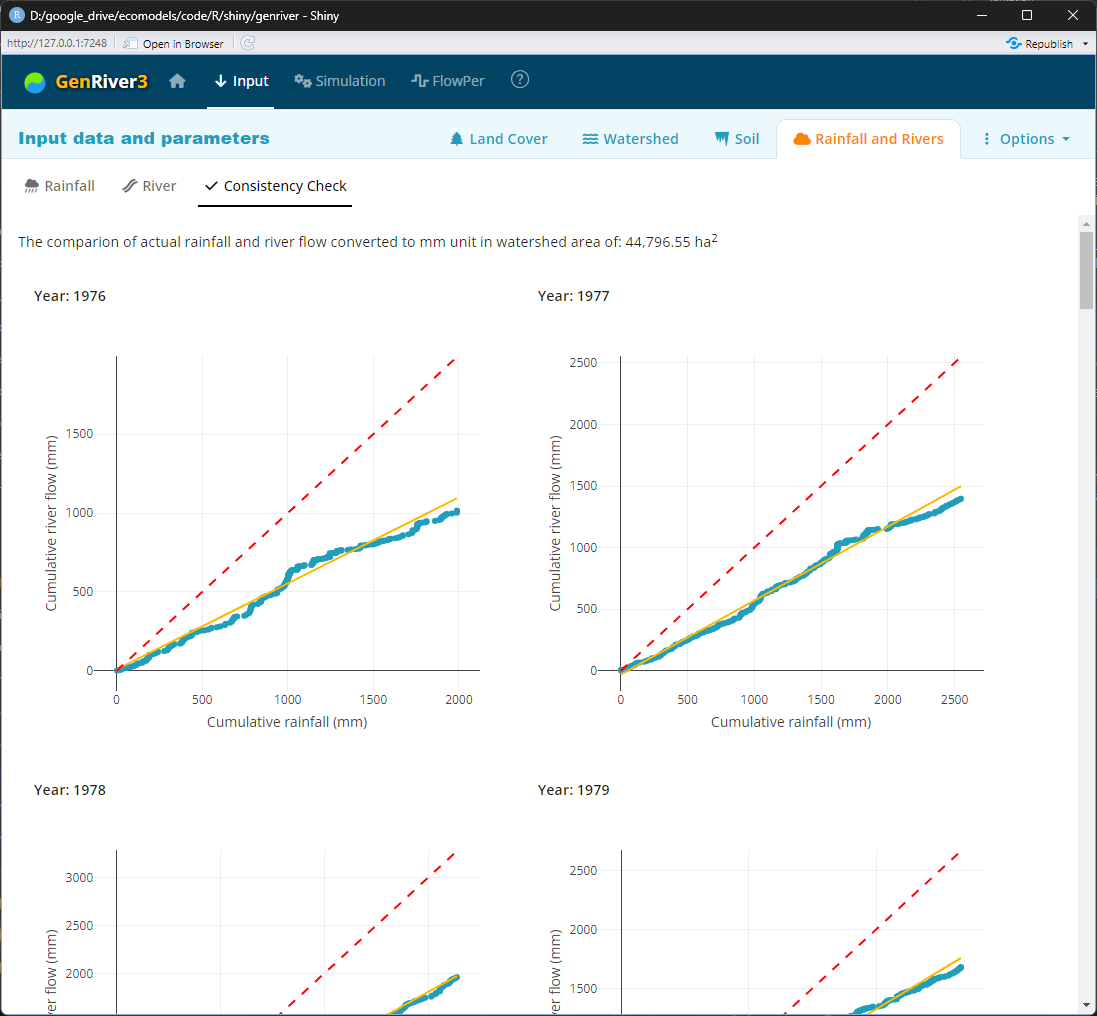Click the address bar URL 127.0.0.1:7248
The height and width of the screenshot is (1016, 1097).
click(x=57, y=43)
